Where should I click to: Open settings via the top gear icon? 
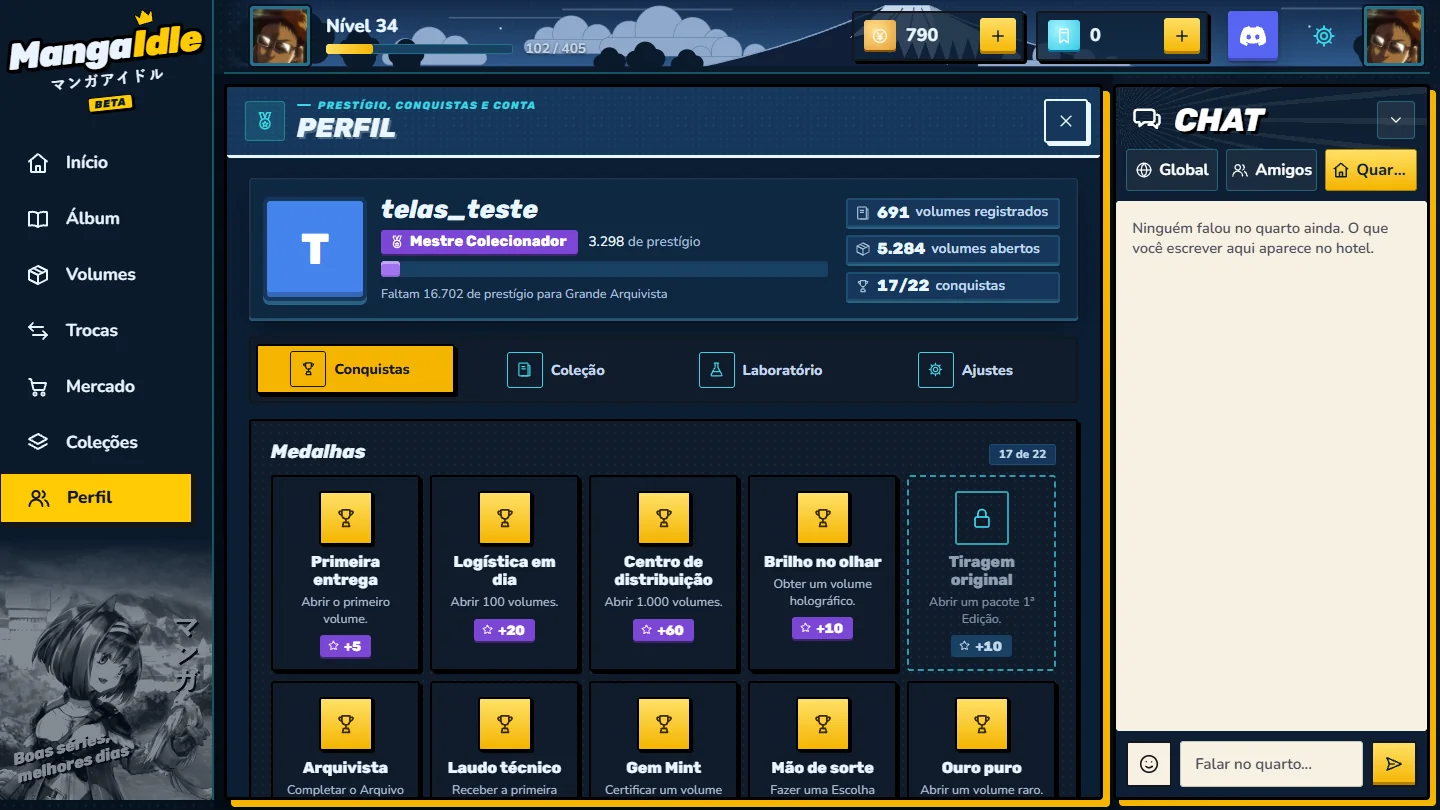1324,37
